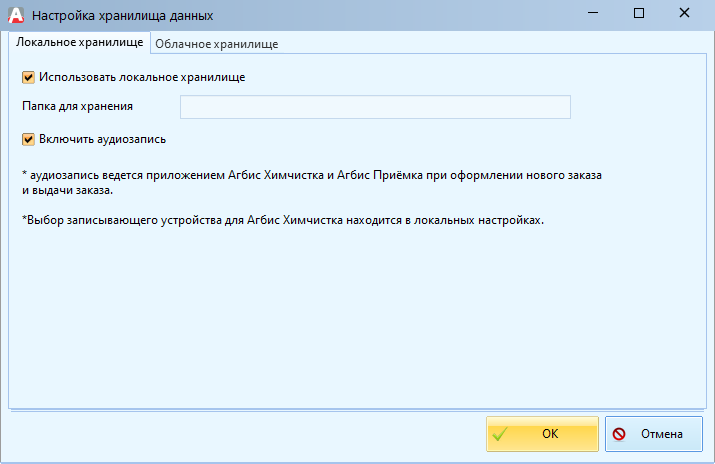The image size is (715, 464).
Task: Maximize the storage settings window
Action: (x=639, y=15)
